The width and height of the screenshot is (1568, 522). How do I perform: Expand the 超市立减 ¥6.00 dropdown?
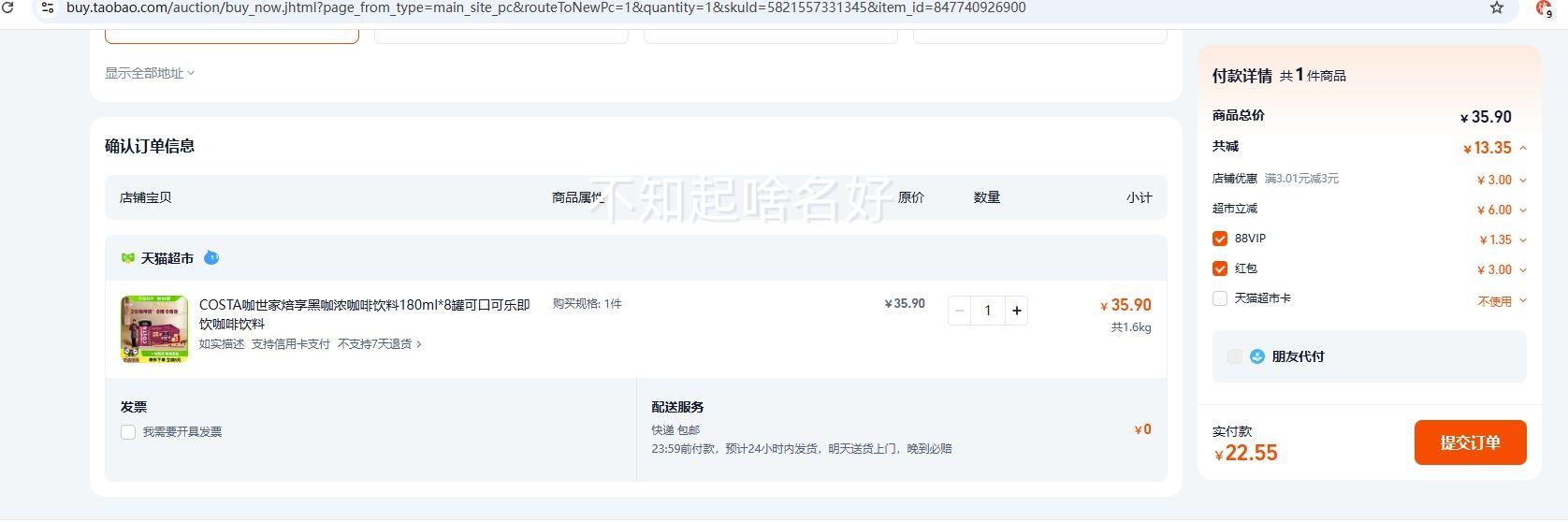tap(1523, 210)
